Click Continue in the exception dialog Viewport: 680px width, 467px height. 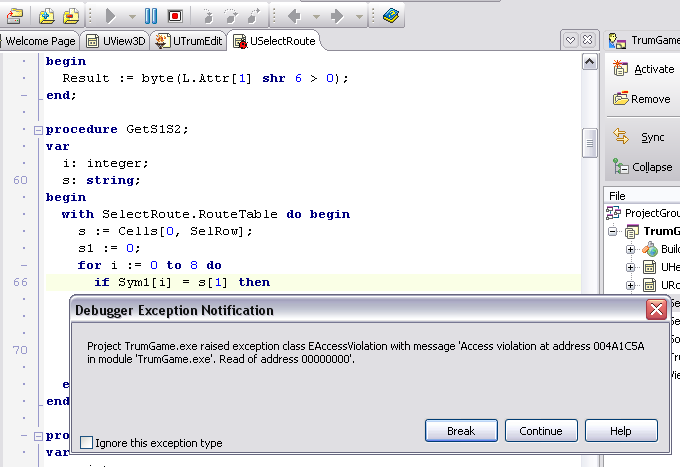click(x=541, y=431)
